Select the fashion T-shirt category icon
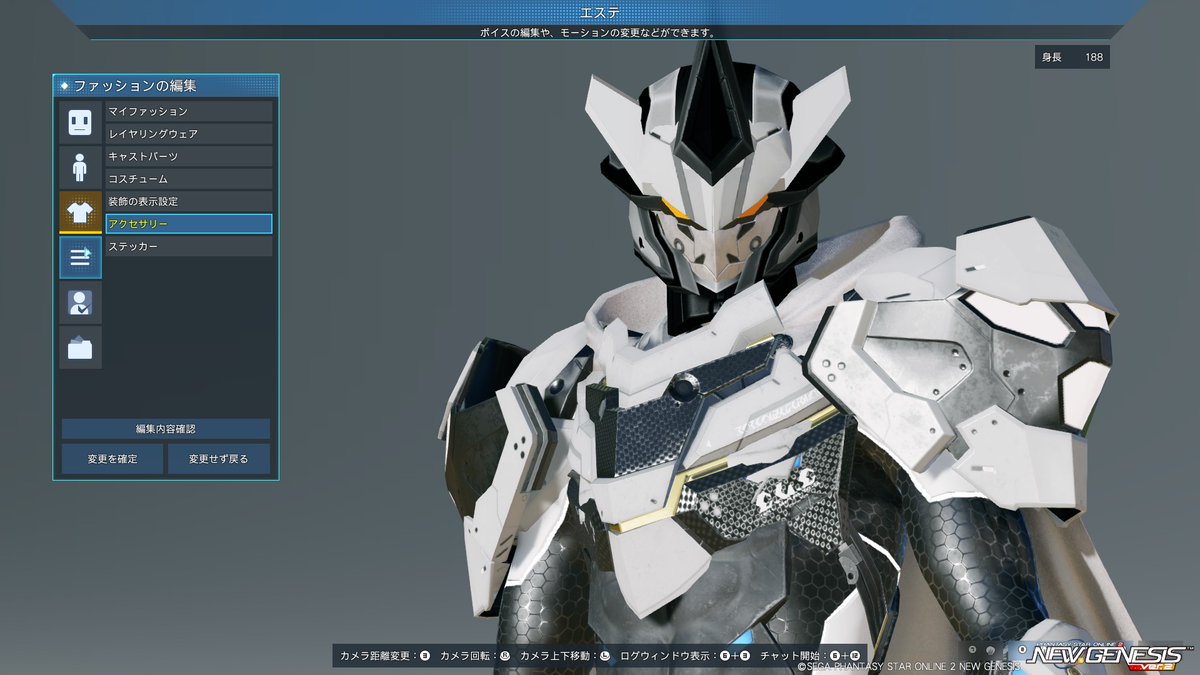 tap(80, 212)
